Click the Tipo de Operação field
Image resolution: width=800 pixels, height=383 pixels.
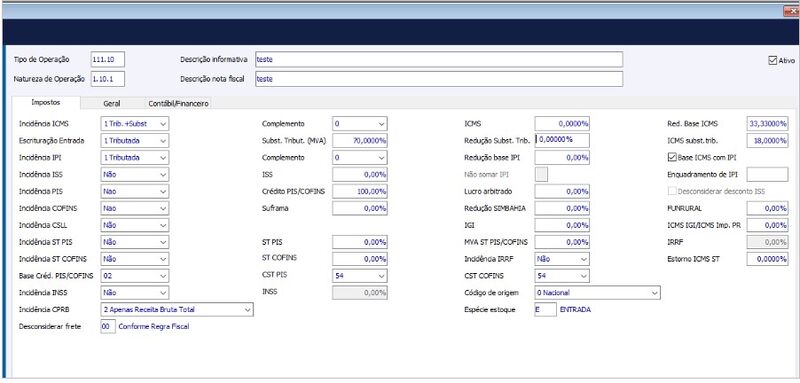pyautogui.click(x=108, y=60)
